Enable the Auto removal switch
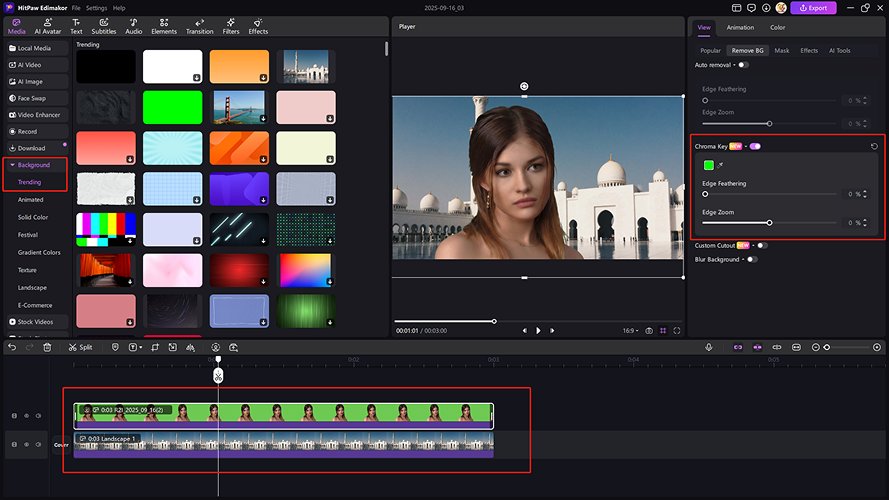 pyautogui.click(x=743, y=65)
